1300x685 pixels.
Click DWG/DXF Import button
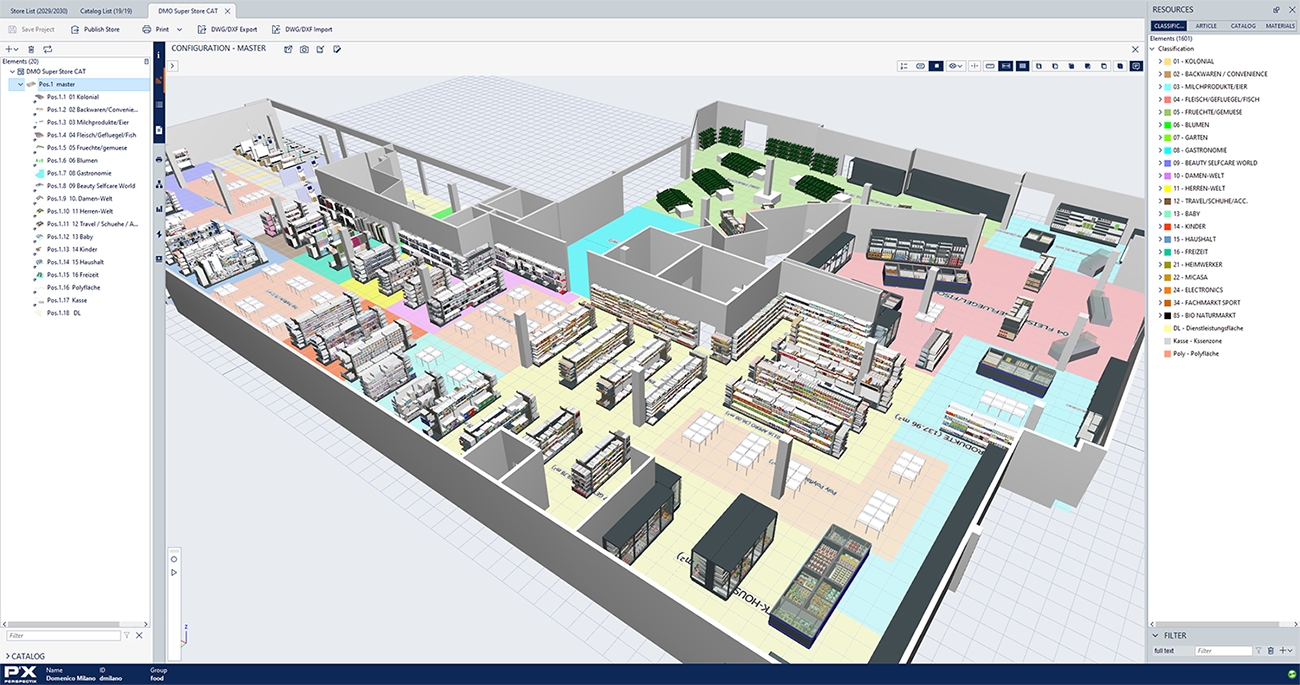pos(302,30)
